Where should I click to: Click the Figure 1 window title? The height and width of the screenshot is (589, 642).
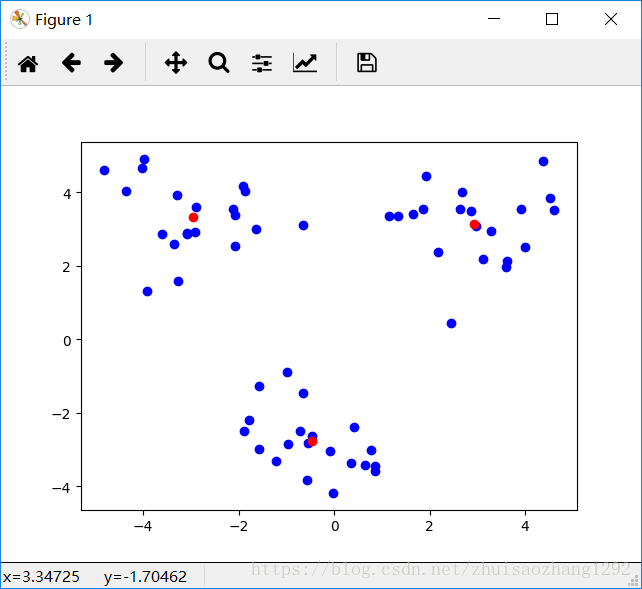click(x=64, y=20)
